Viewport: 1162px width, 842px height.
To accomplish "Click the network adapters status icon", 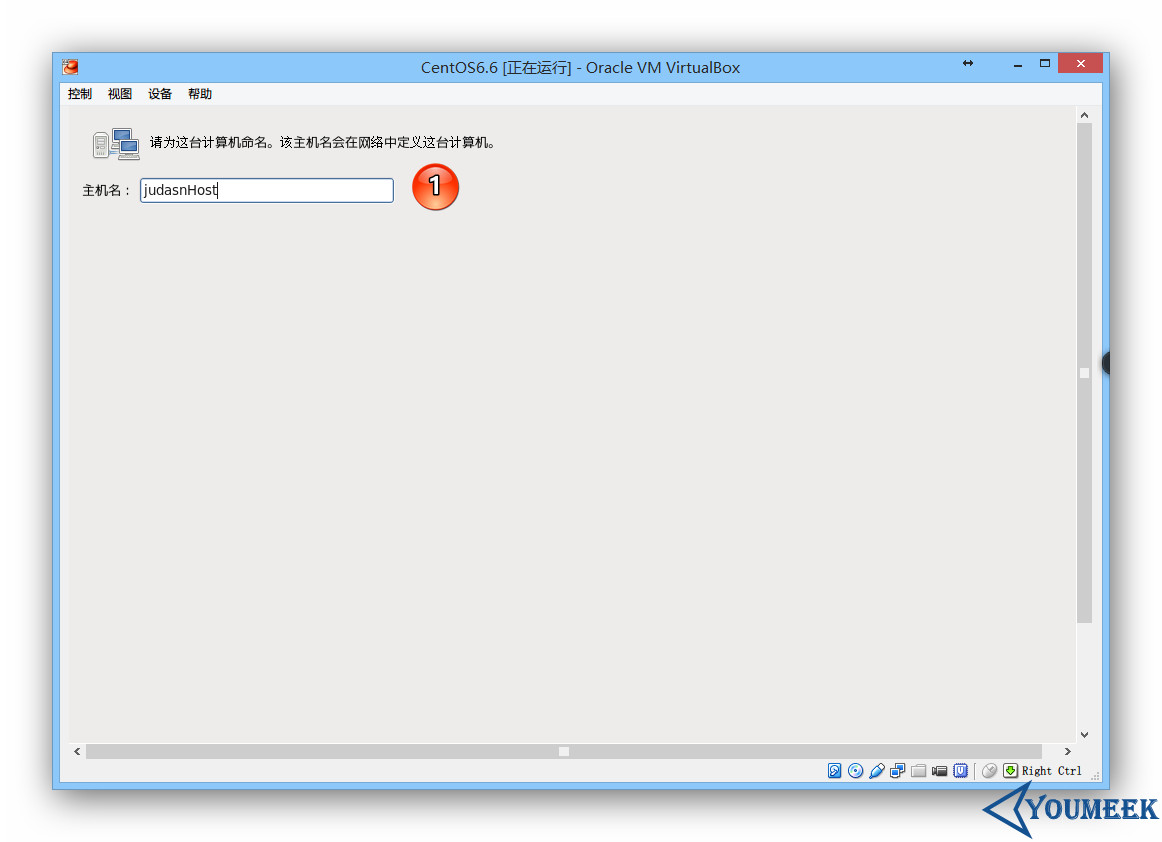I will (x=897, y=770).
